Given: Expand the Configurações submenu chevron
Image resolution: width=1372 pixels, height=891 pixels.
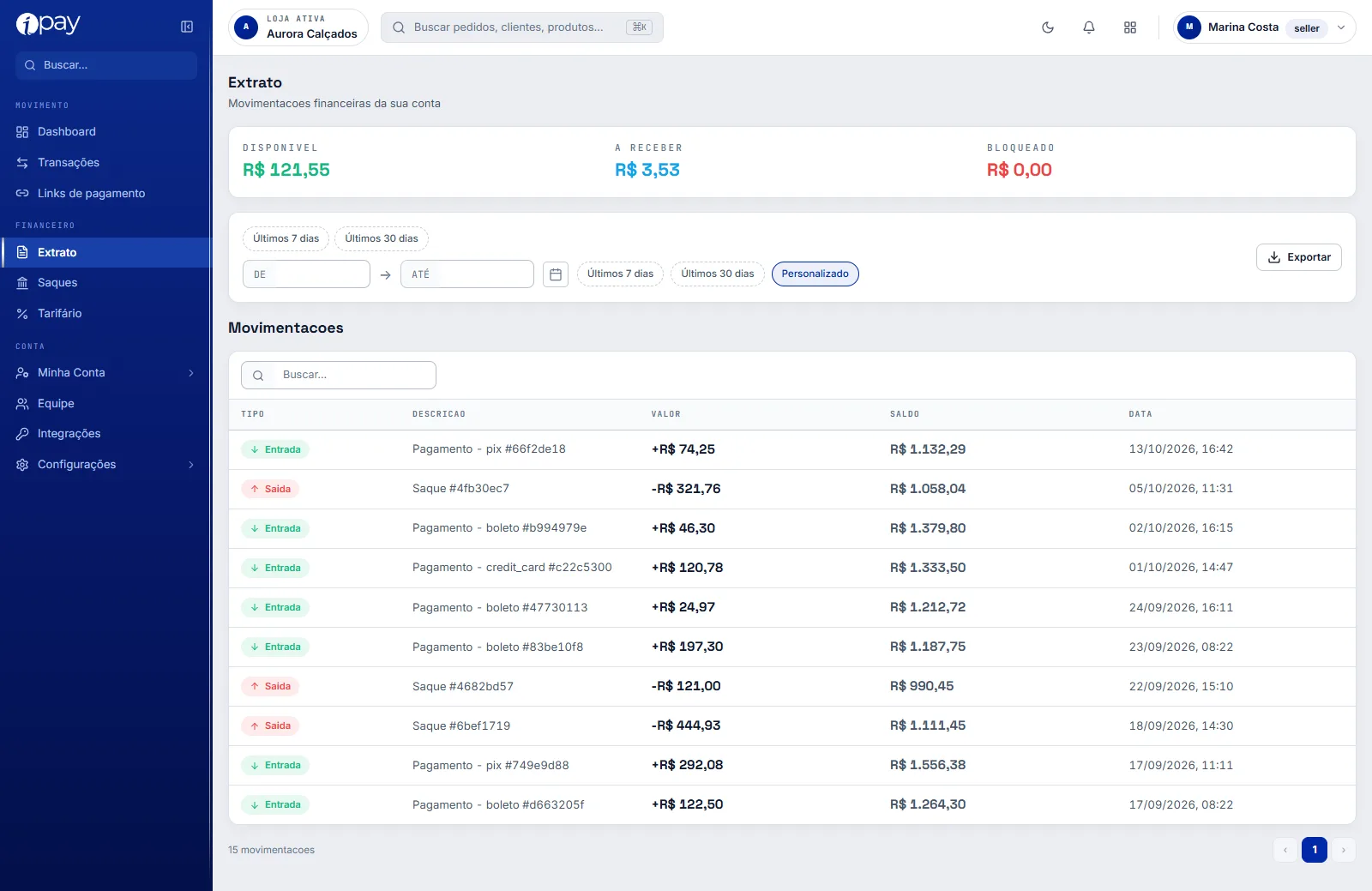Looking at the screenshot, I should point(191,465).
